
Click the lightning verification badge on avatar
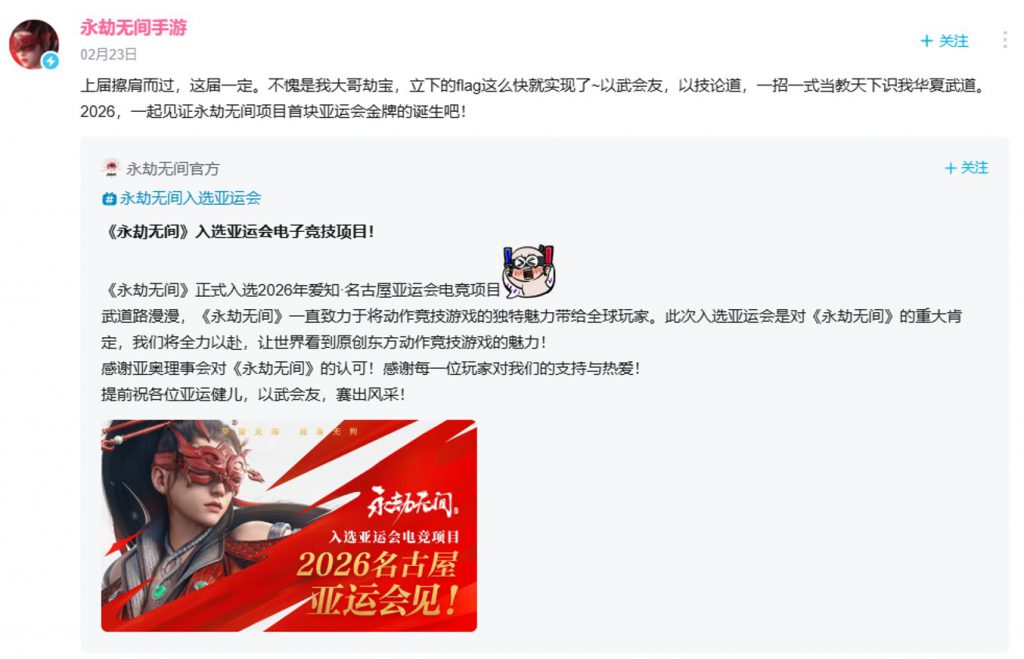pyautogui.click(x=50, y=61)
